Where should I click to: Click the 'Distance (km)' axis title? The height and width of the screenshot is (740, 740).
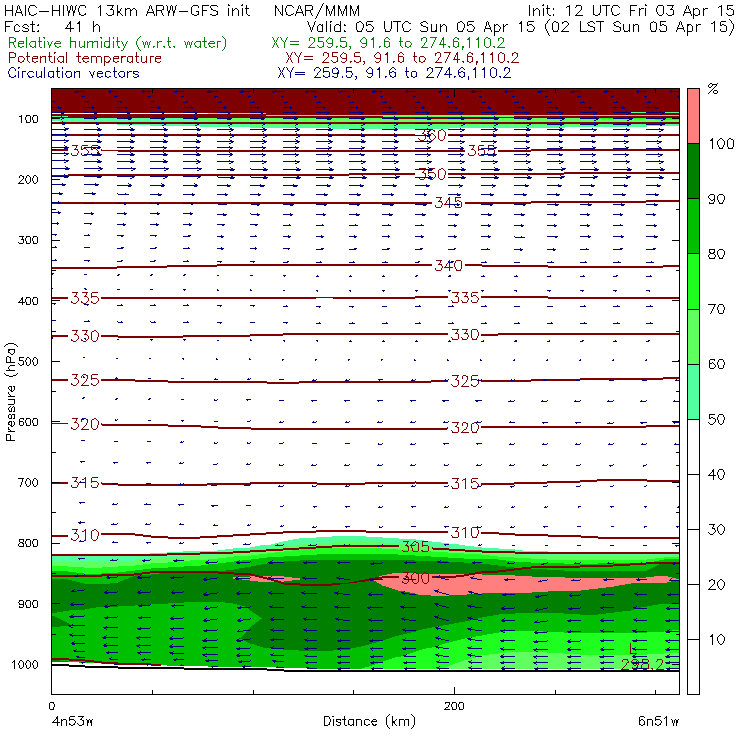(x=369, y=721)
